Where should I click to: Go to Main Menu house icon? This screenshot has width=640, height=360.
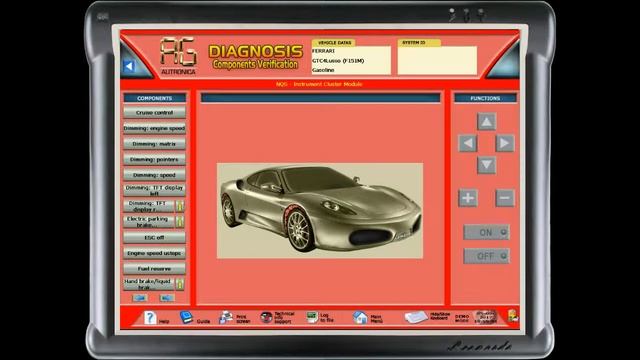pyautogui.click(x=360, y=317)
